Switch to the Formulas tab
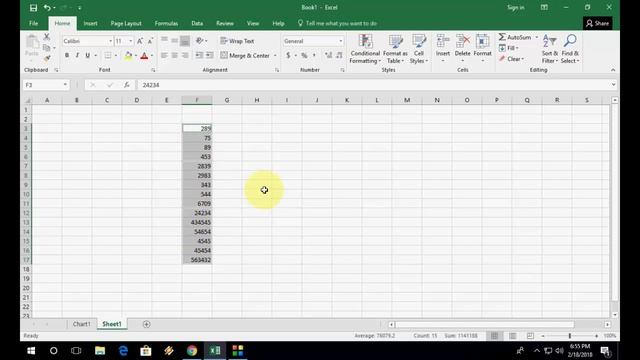640x360 pixels. [166, 23]
